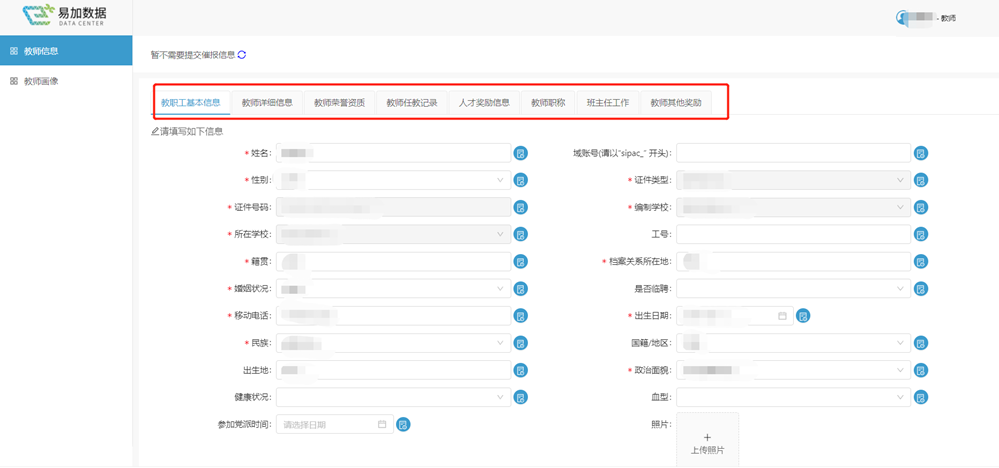The image size is (999, 468).
Task: Click the blue icon next to 参加党派时间
Action: tap(403, 424)
